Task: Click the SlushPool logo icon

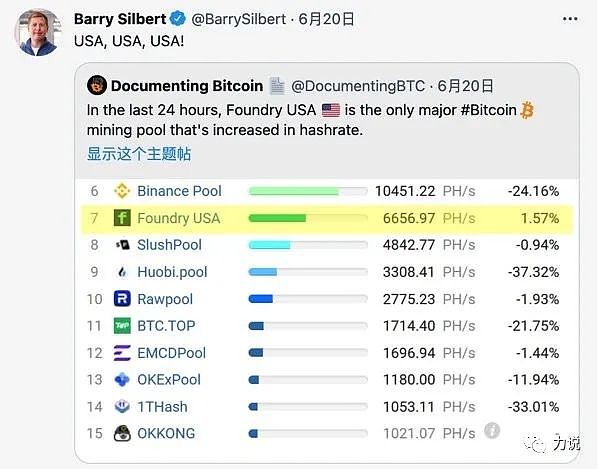Action: [122, 245]
